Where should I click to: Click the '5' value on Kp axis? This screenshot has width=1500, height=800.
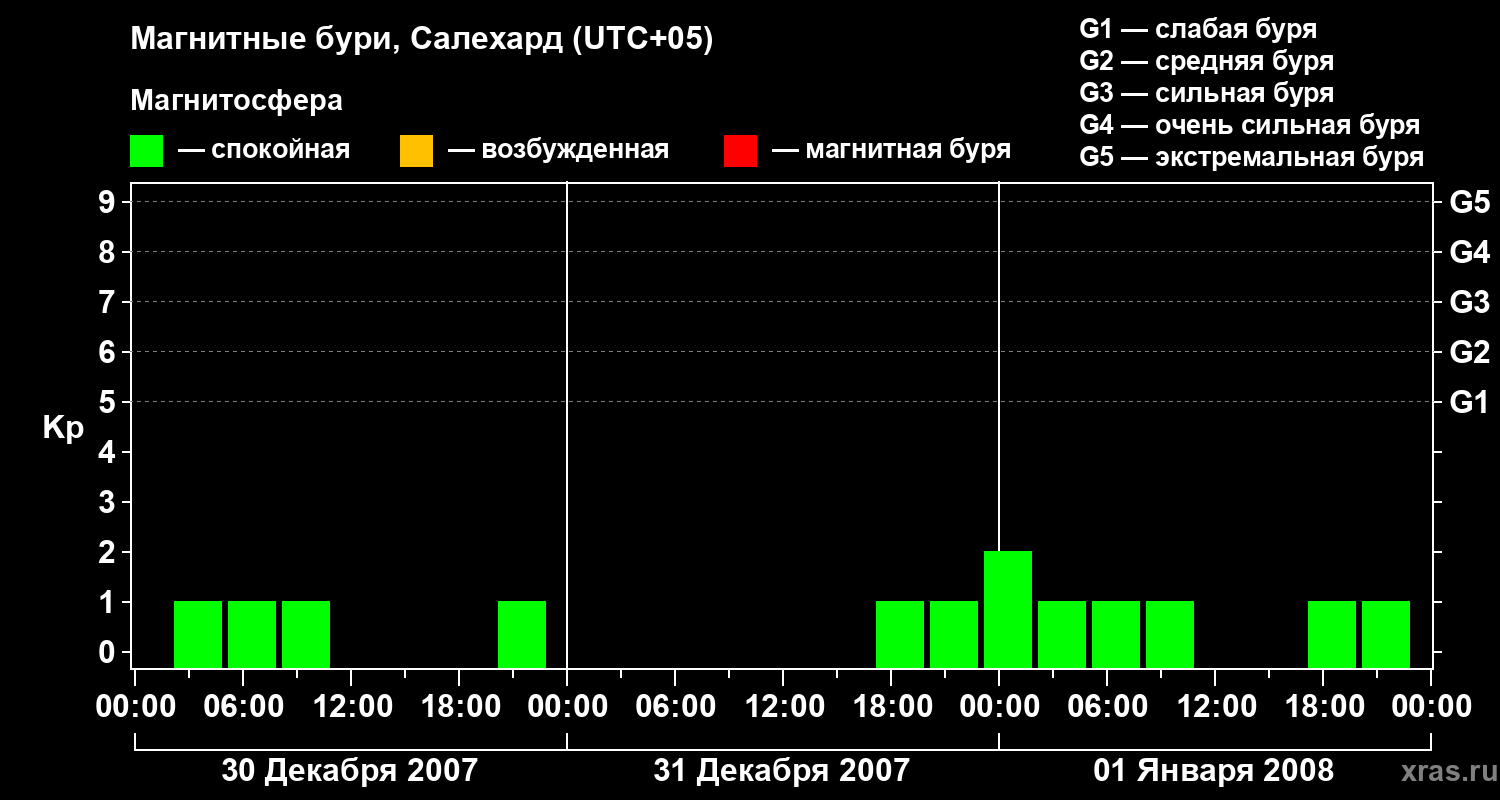[x=108, y=402]
